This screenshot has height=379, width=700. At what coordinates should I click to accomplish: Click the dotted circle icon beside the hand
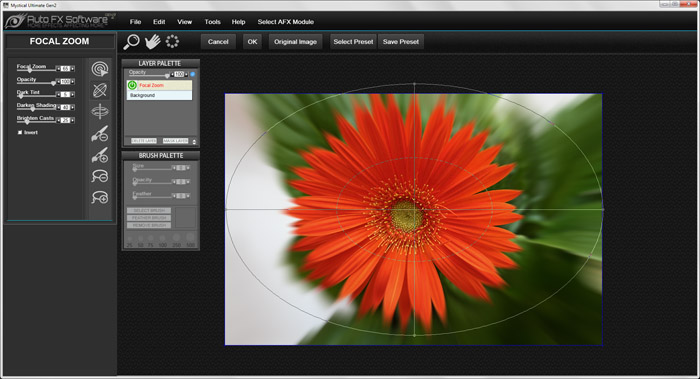[172, 42]
